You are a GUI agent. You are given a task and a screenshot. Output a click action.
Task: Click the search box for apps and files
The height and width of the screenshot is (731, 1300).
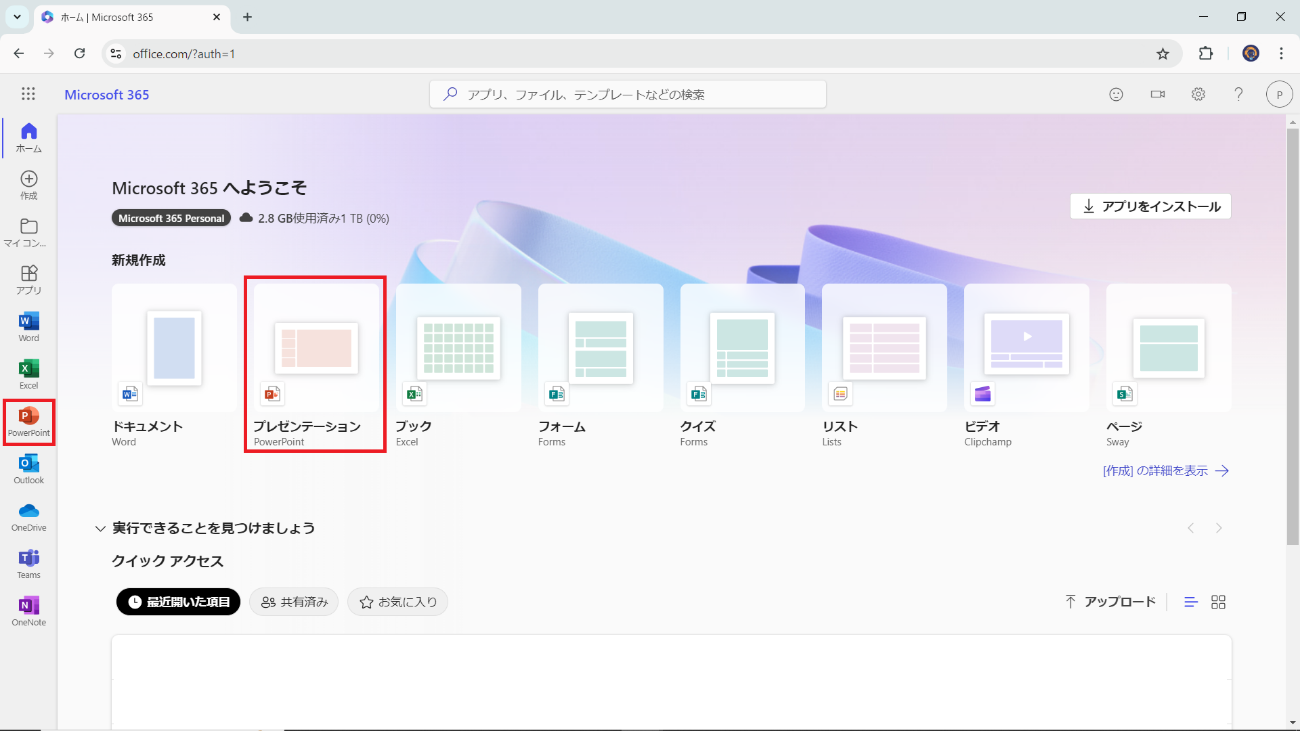(628, 94)
